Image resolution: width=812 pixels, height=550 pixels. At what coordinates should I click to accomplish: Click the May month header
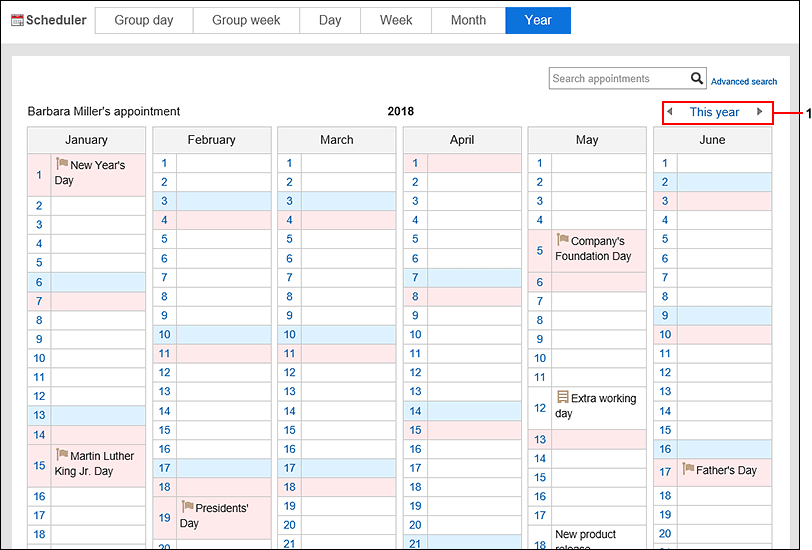click(x=587, y=140)
